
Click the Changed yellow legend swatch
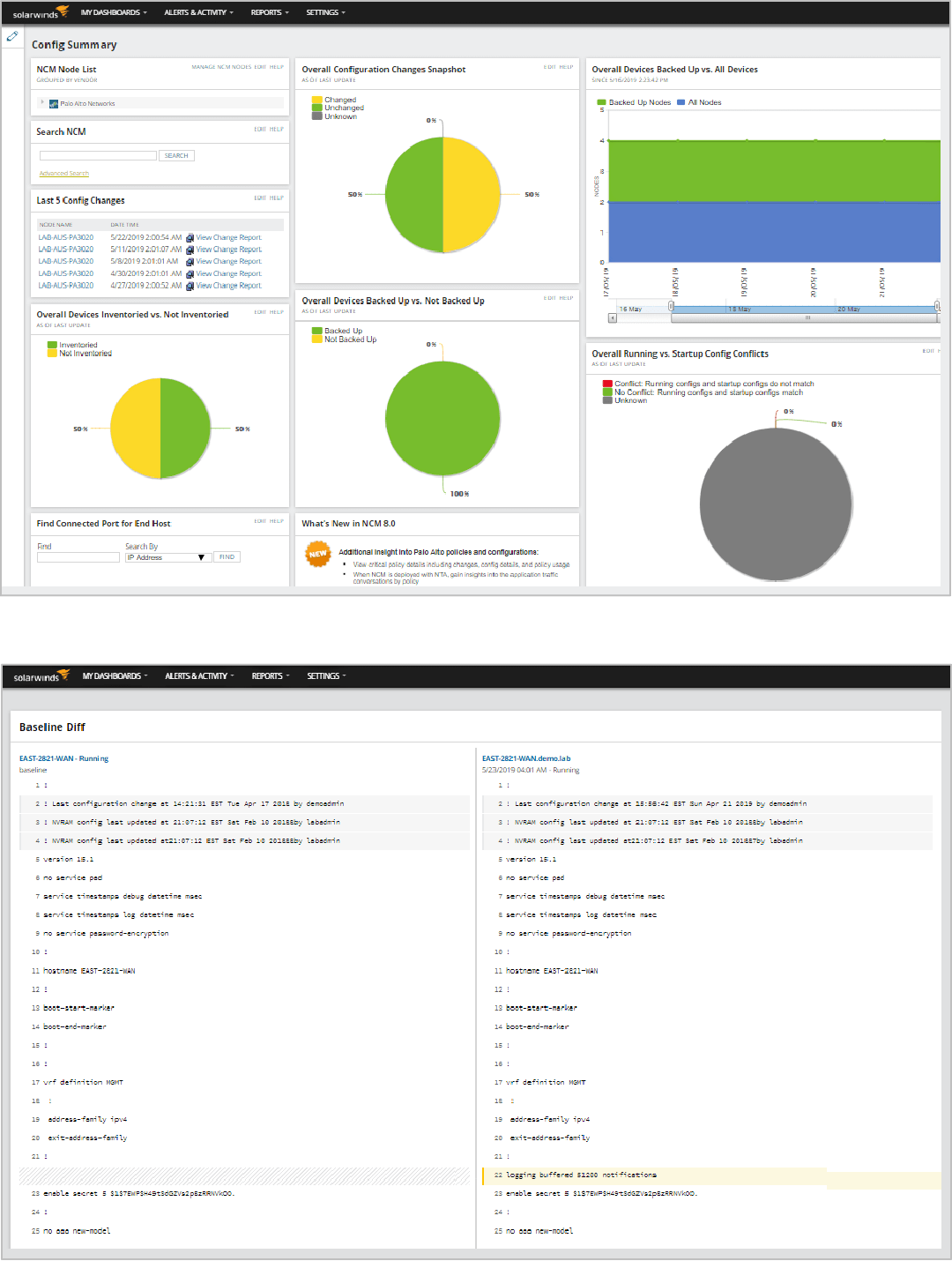click(x=317, y=101)
